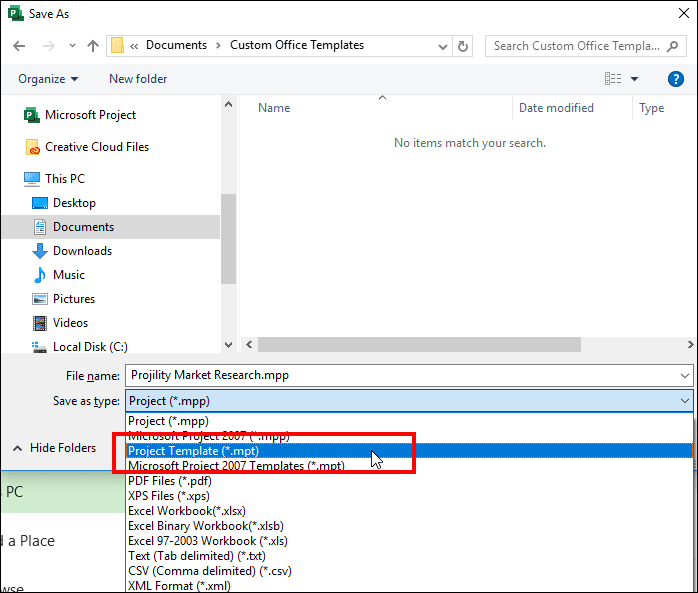The image size is (698, 593).
Task: Click the Microsoft Project icon in sidebar
Action: [x=32, y=115]
